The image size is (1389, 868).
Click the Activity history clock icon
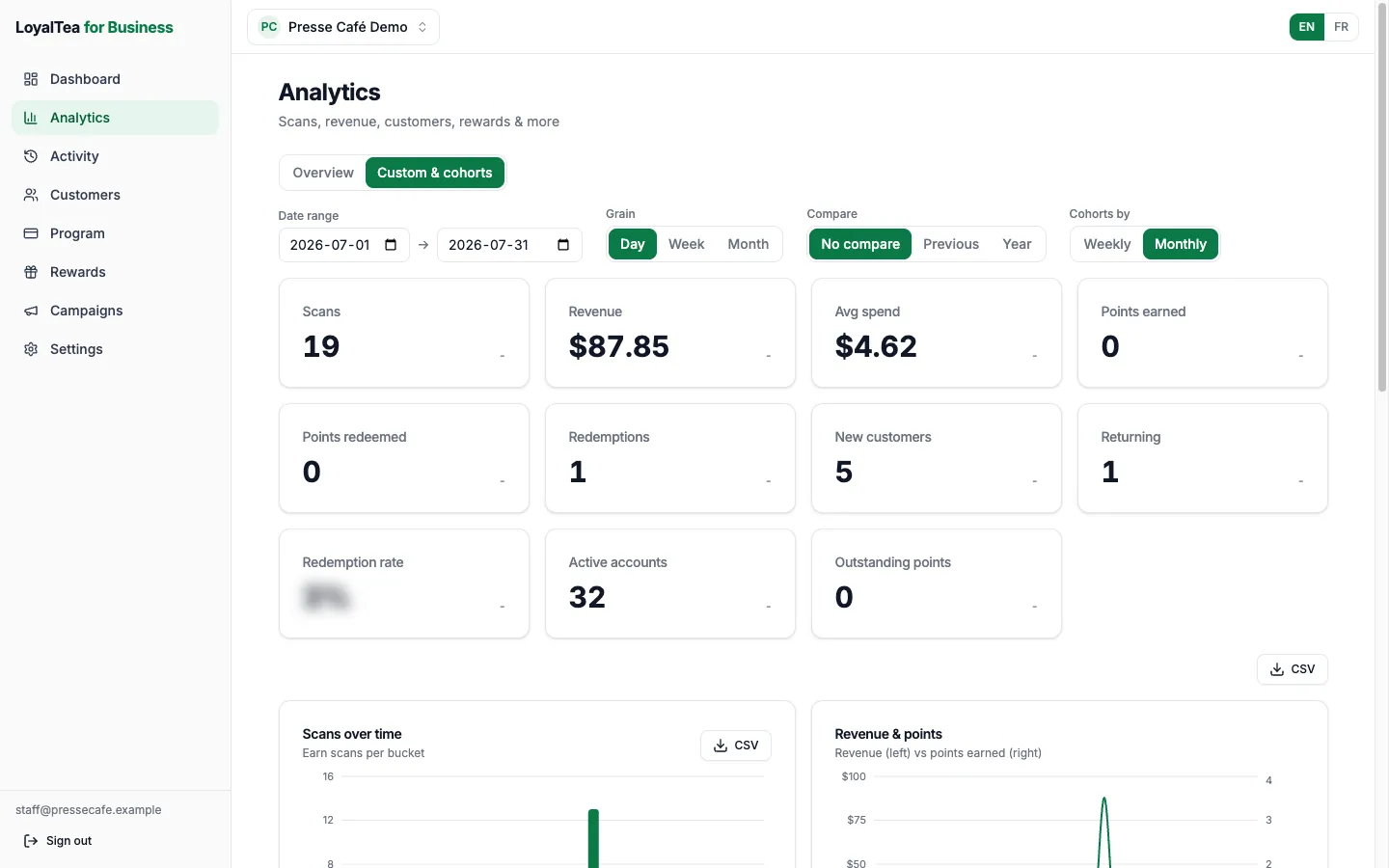coord(31,156)
